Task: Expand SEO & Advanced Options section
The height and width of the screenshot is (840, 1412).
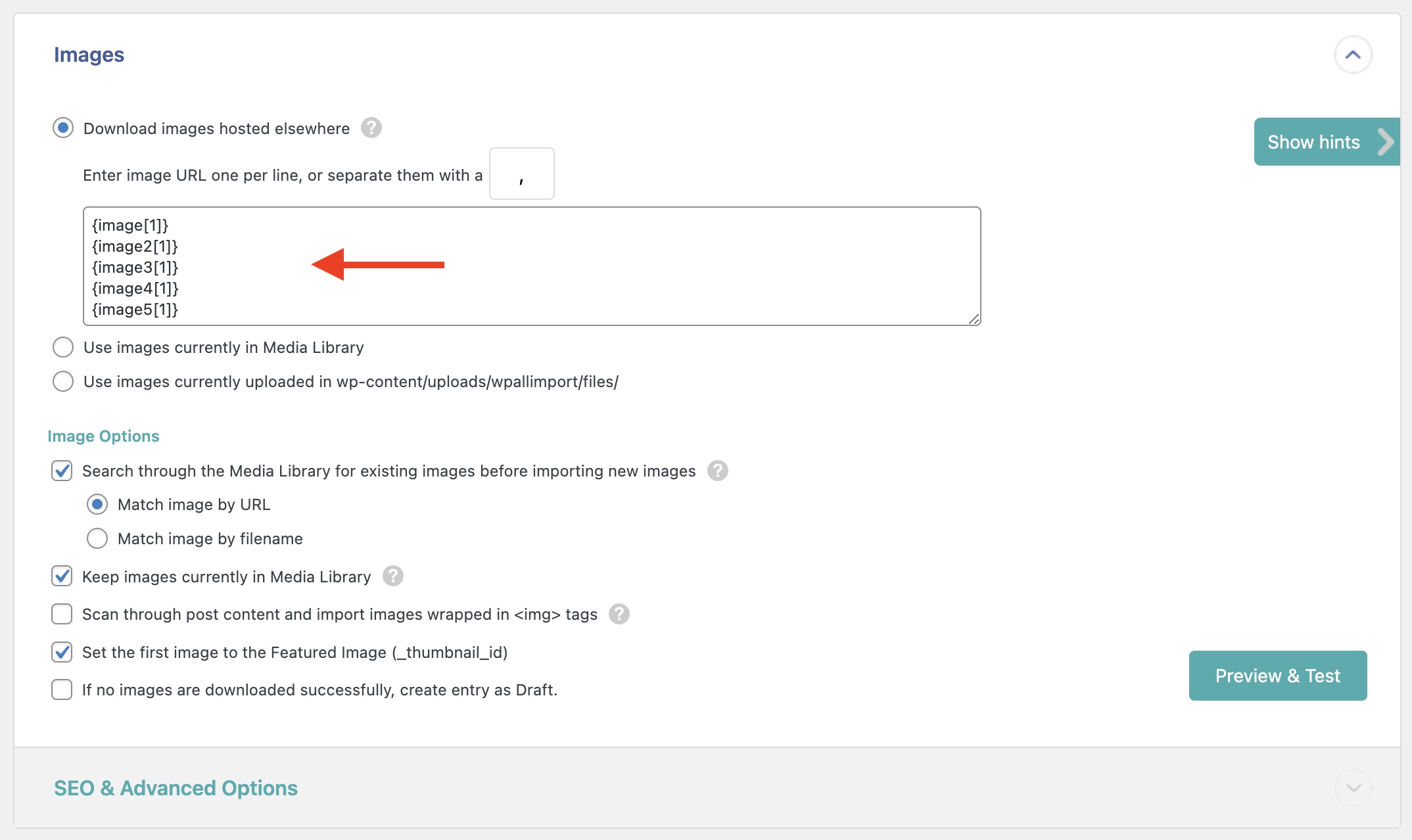Action: click(x=1353, y=788)
